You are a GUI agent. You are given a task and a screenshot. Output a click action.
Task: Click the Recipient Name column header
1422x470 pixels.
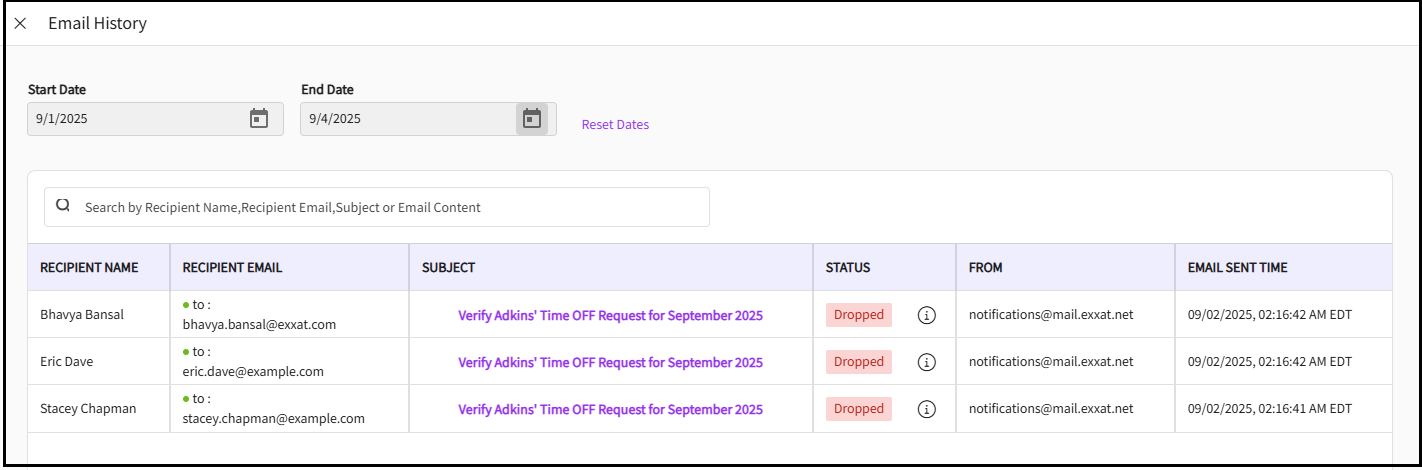coord(89,268)
